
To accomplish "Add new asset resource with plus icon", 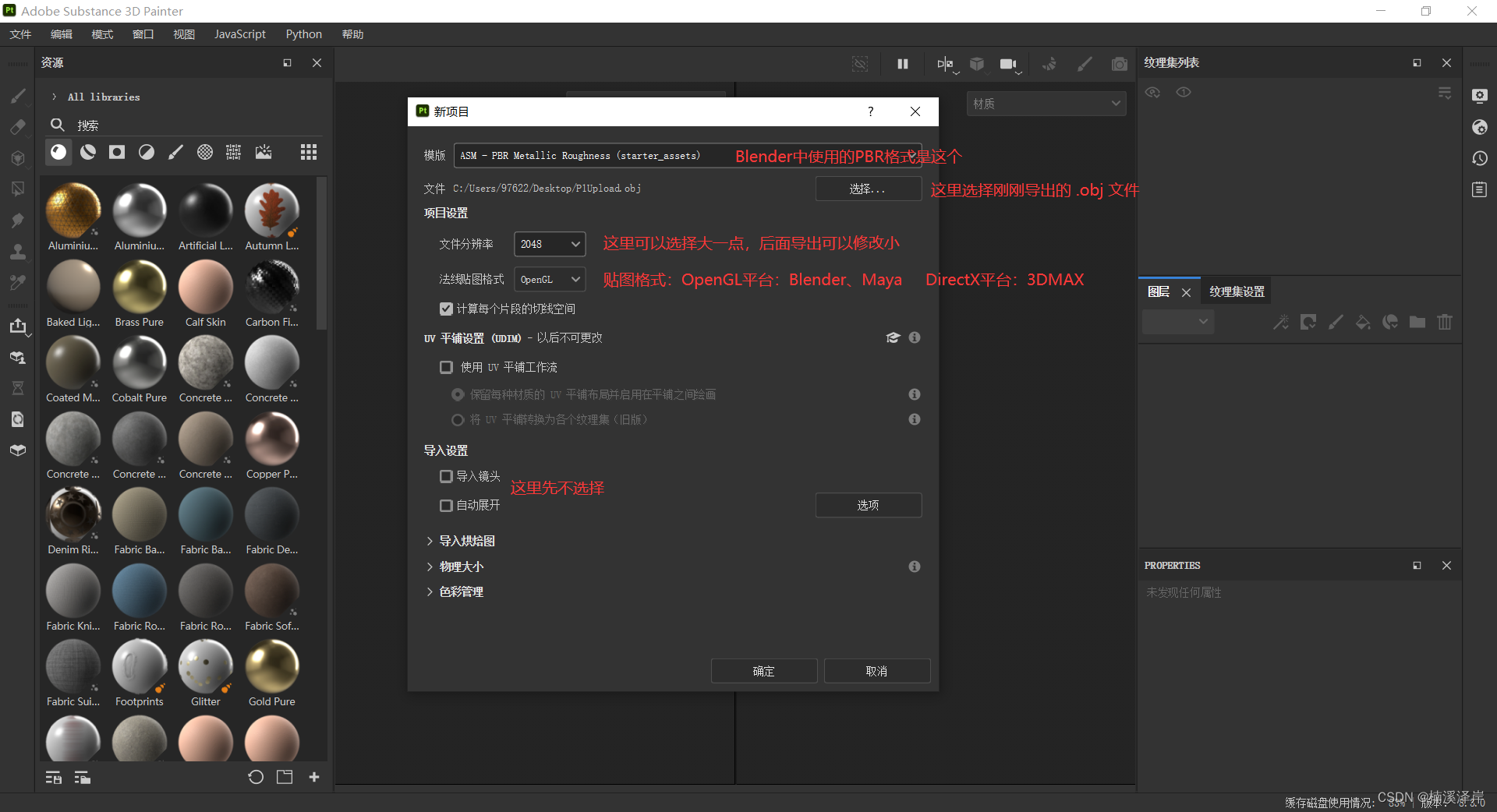I will point(314,777).
